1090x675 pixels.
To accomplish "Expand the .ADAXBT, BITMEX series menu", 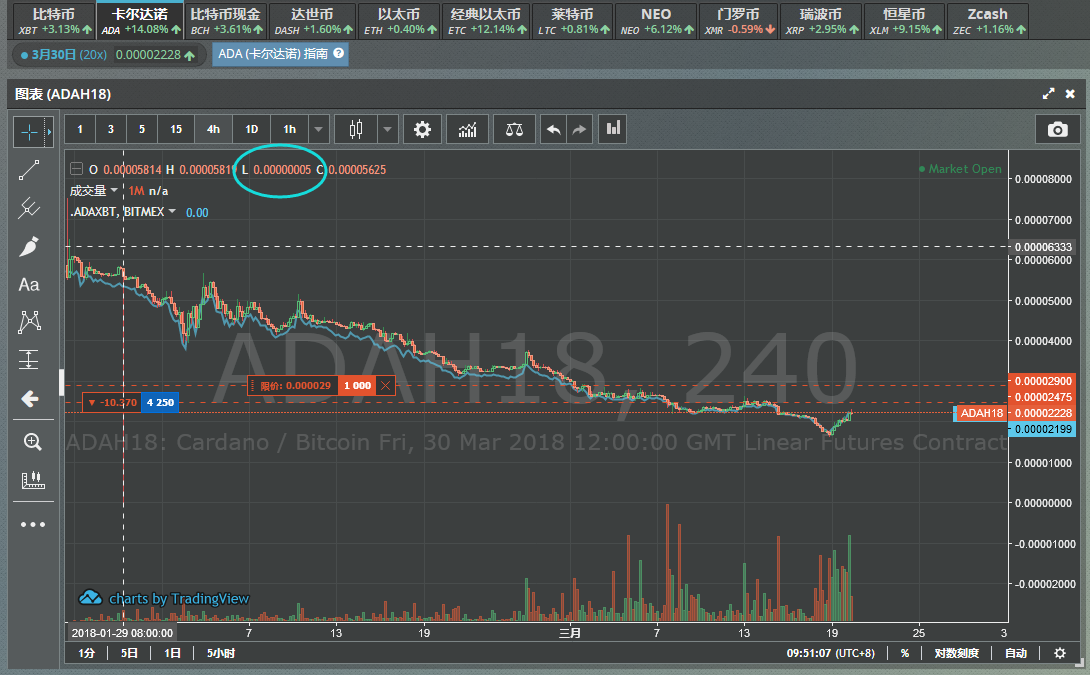I will click(172, 211).
